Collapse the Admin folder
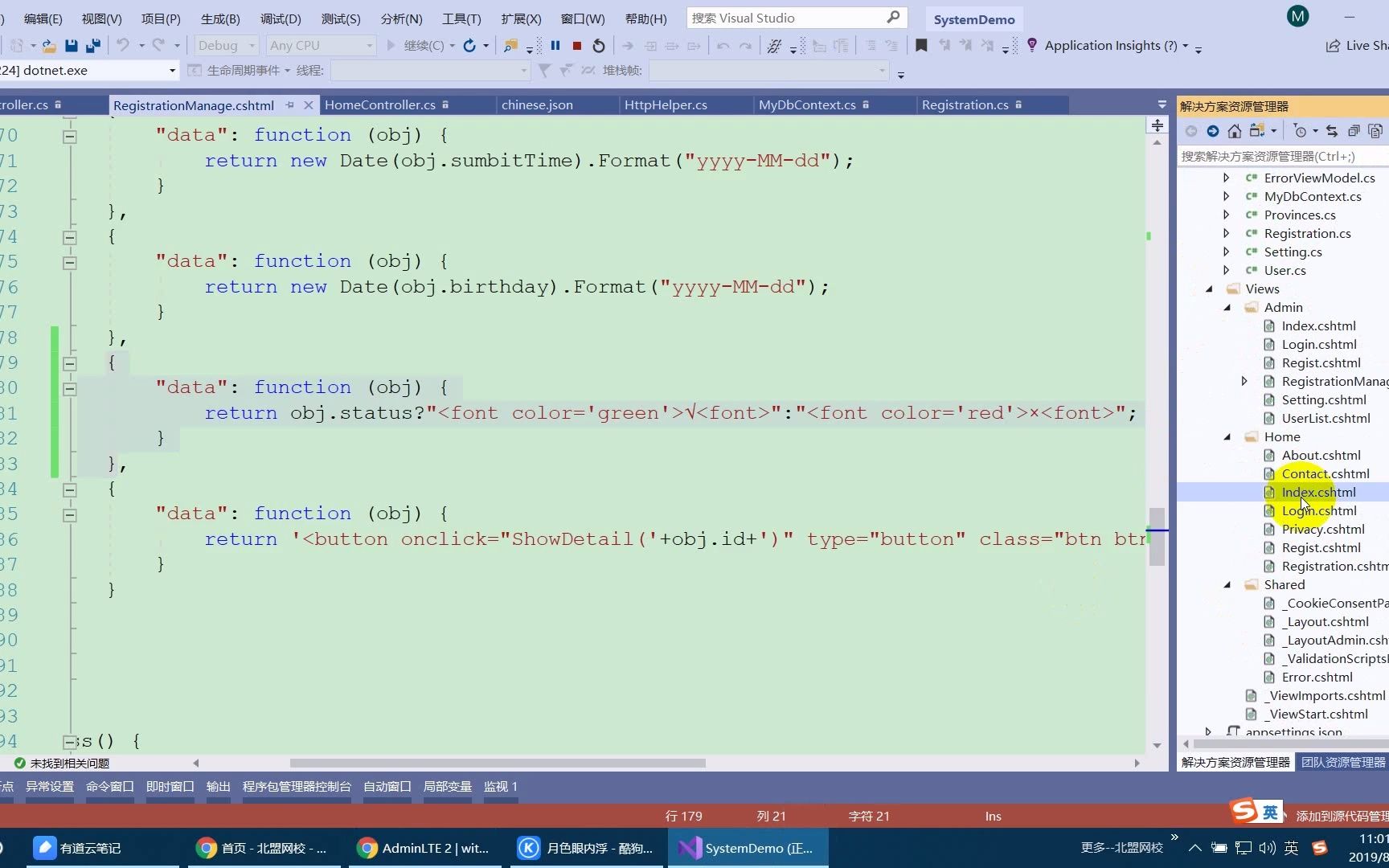The width and height of the screenshot is (1389, 868). (1227, 308)
